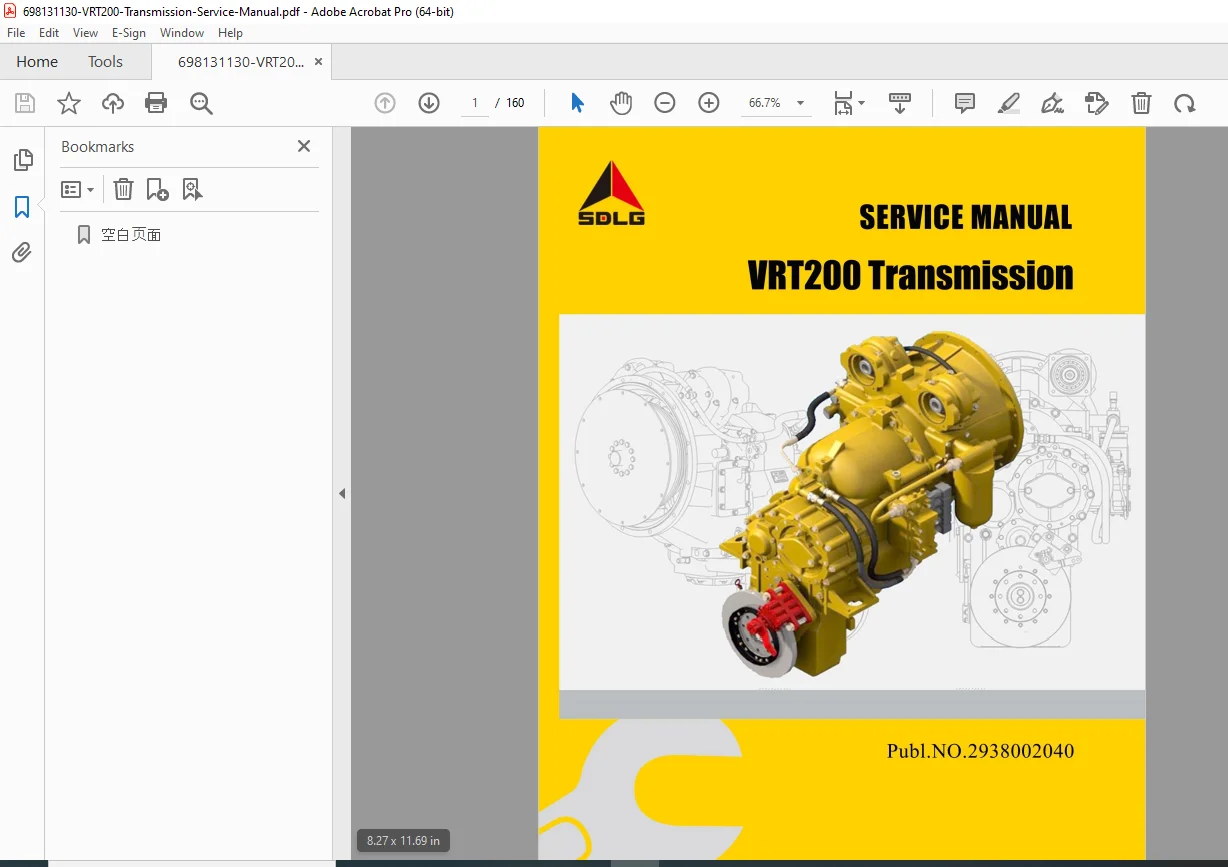Open the find text magnifier icon

201,103
